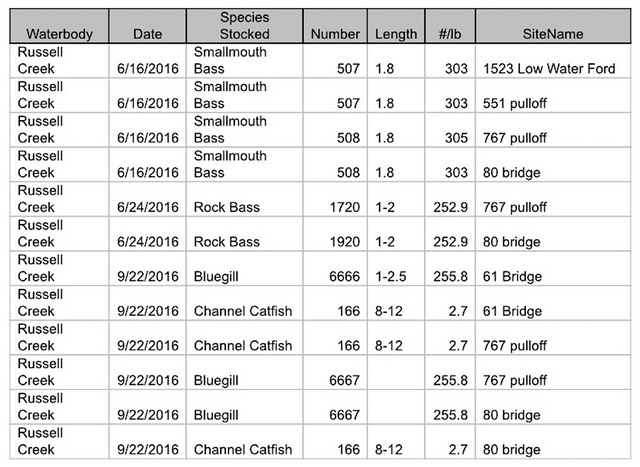Select the #/lb column header
The image size is (640, 467).
pos(447,34)
